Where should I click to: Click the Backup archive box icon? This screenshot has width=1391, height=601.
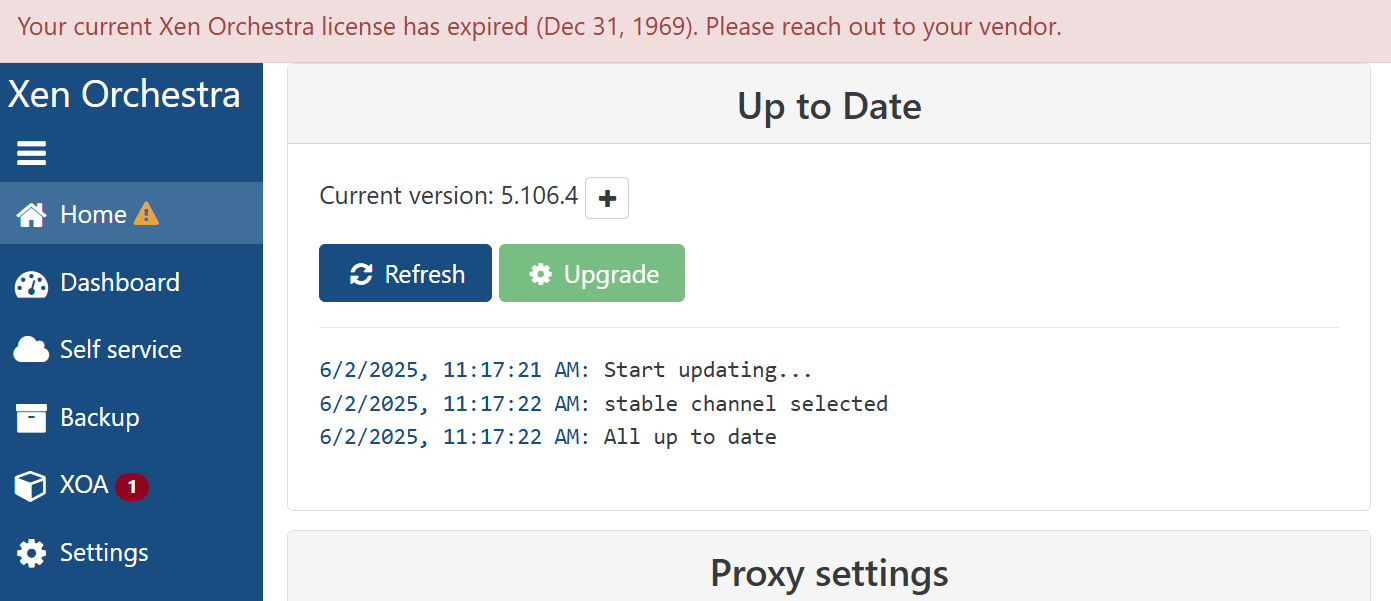(31, 418)
